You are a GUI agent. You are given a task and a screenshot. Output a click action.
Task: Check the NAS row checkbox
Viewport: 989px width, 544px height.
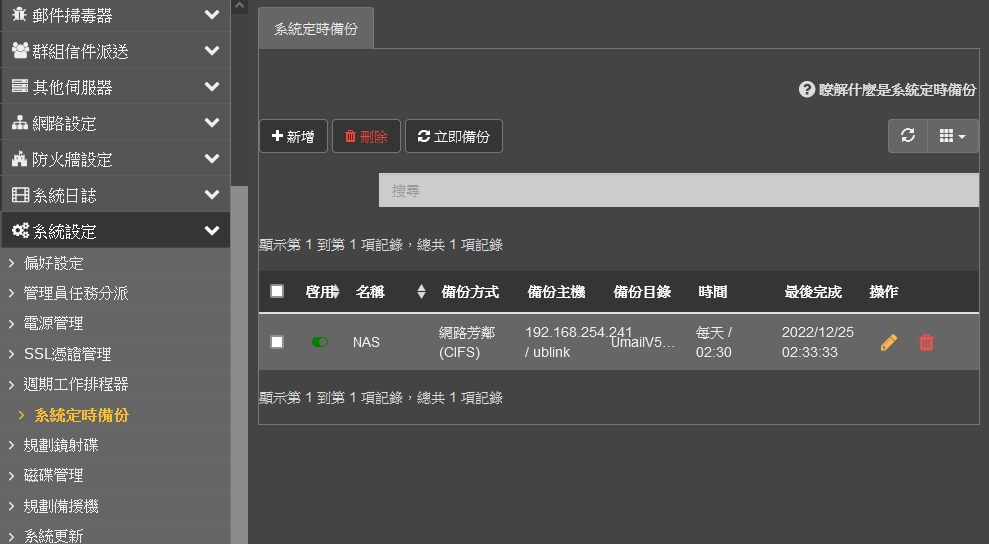coord(277,342)
